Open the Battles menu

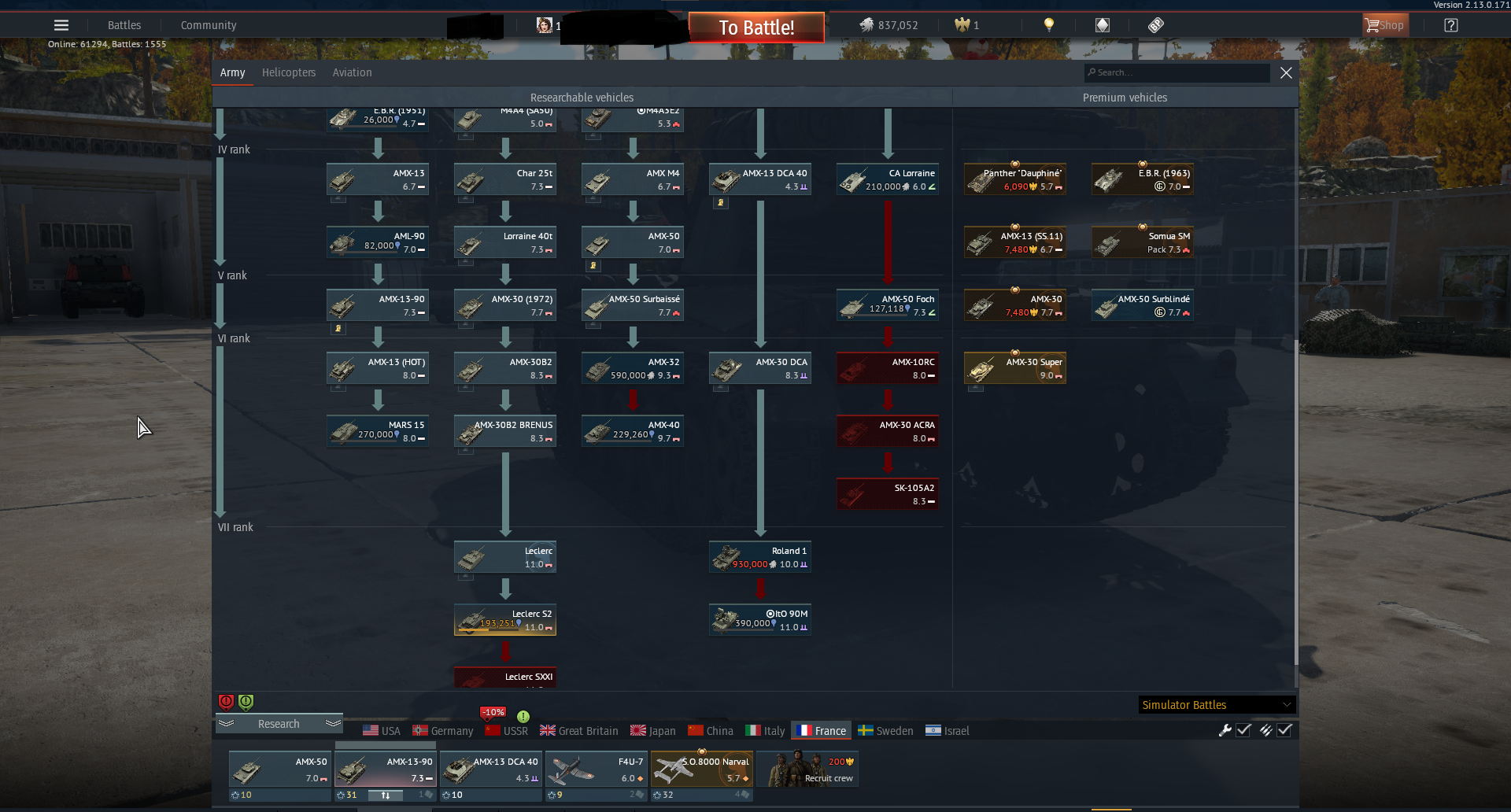[124, 25]
